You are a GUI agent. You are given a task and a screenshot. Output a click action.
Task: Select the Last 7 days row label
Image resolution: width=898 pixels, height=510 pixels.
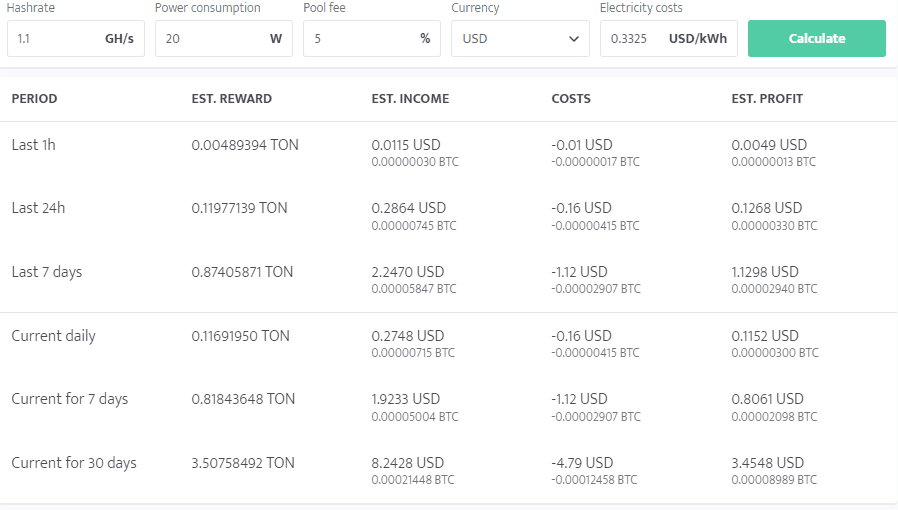point(45,272)
